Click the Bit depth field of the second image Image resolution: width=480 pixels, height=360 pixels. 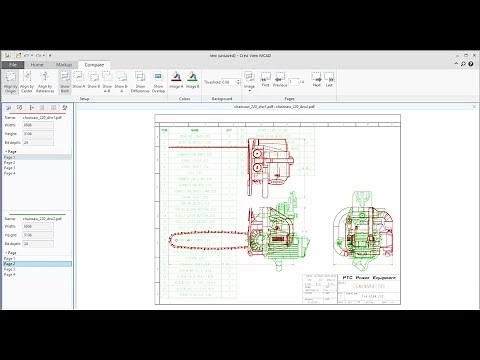click(x=38, y=244)
